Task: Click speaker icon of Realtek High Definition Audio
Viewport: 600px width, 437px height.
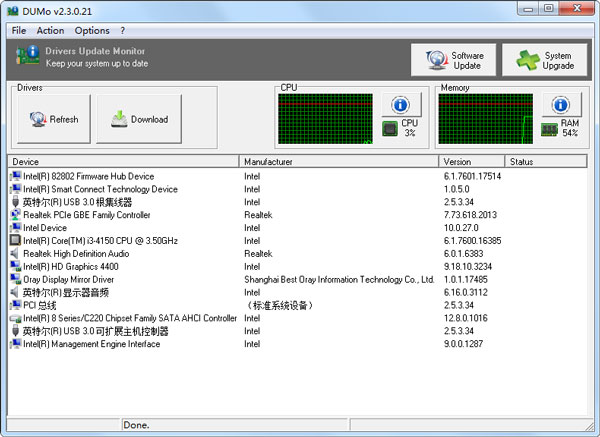Action: click(x=15, y=253)
